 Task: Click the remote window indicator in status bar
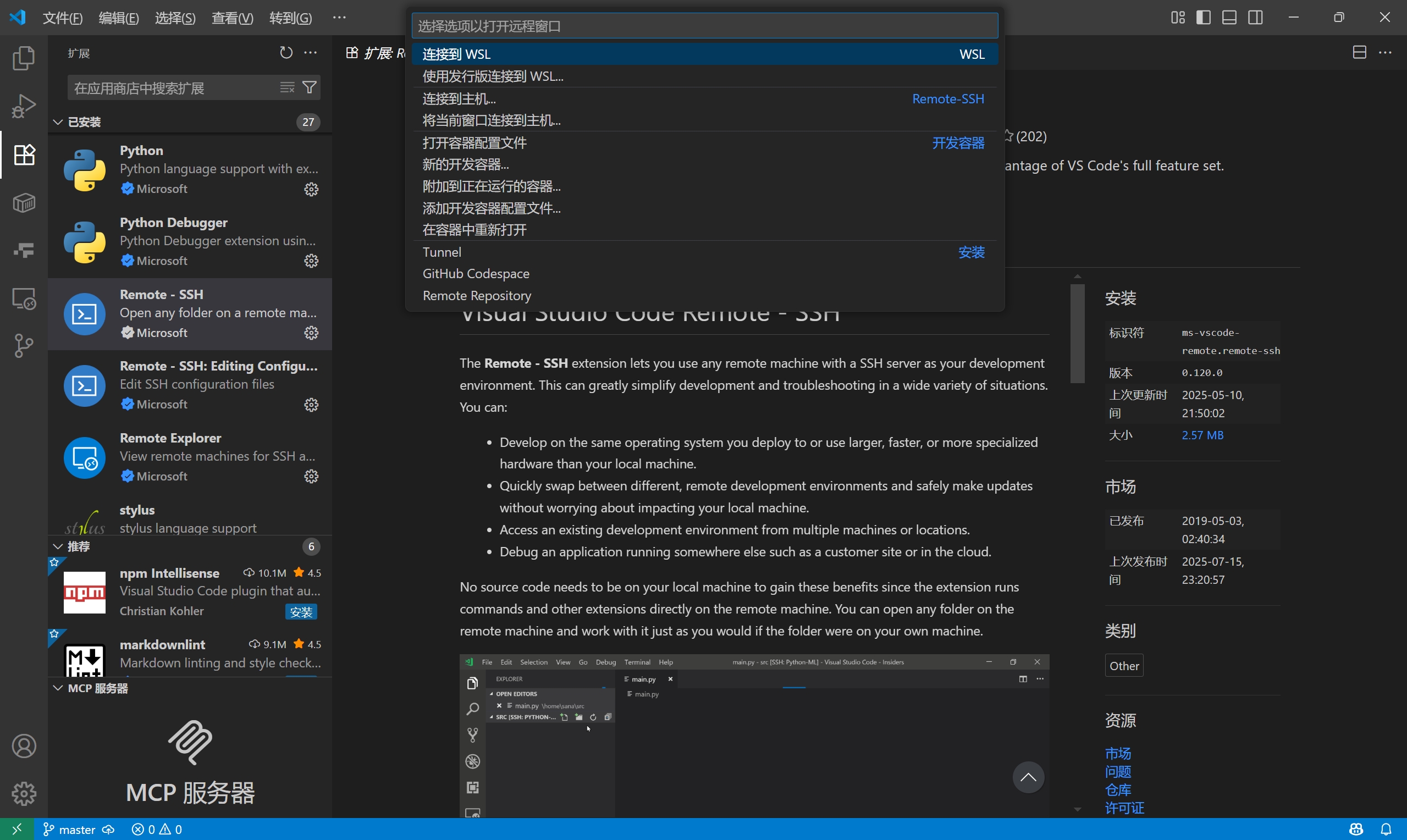(16, 829)
